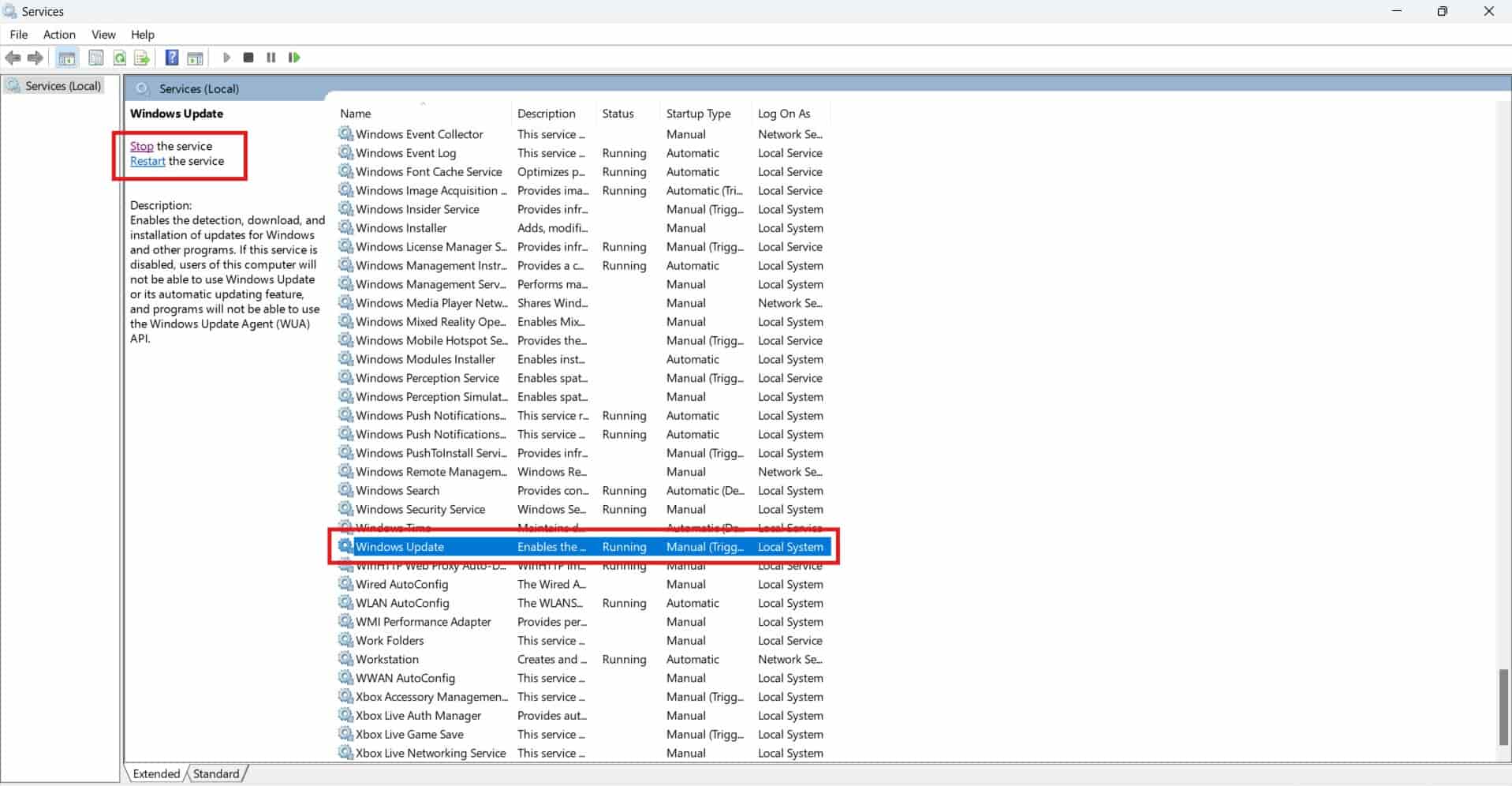Switch to the Extended tab
Screen dimensions: 1512x786
click(x=156, y=773)
